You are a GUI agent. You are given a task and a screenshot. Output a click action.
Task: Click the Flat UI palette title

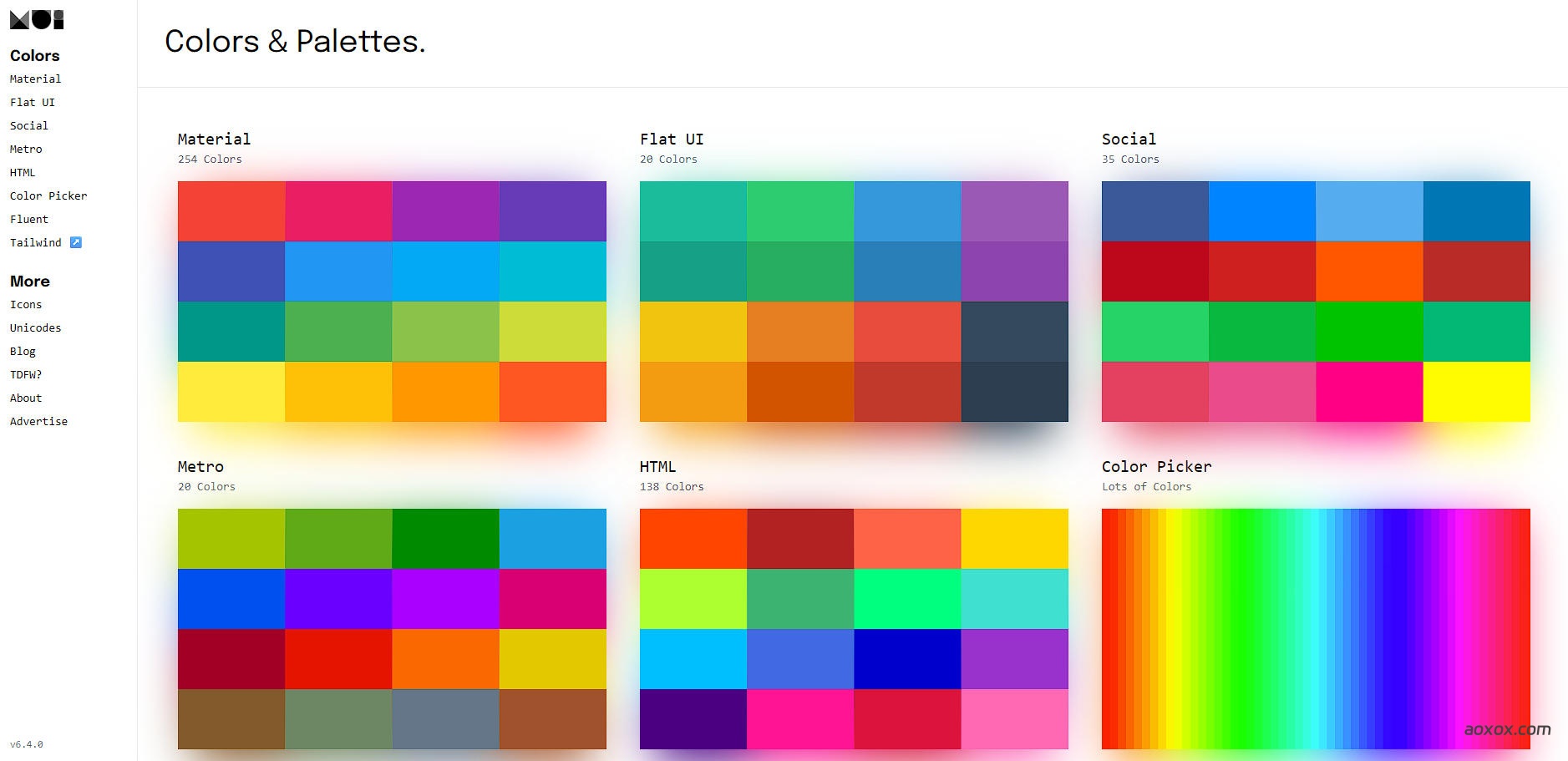[672, 139]
